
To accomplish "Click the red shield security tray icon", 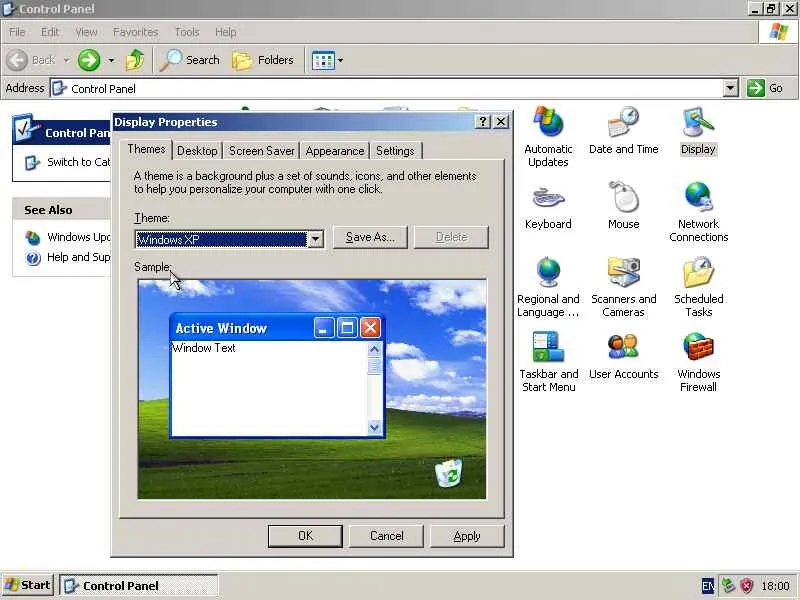I will coord(746,586).
